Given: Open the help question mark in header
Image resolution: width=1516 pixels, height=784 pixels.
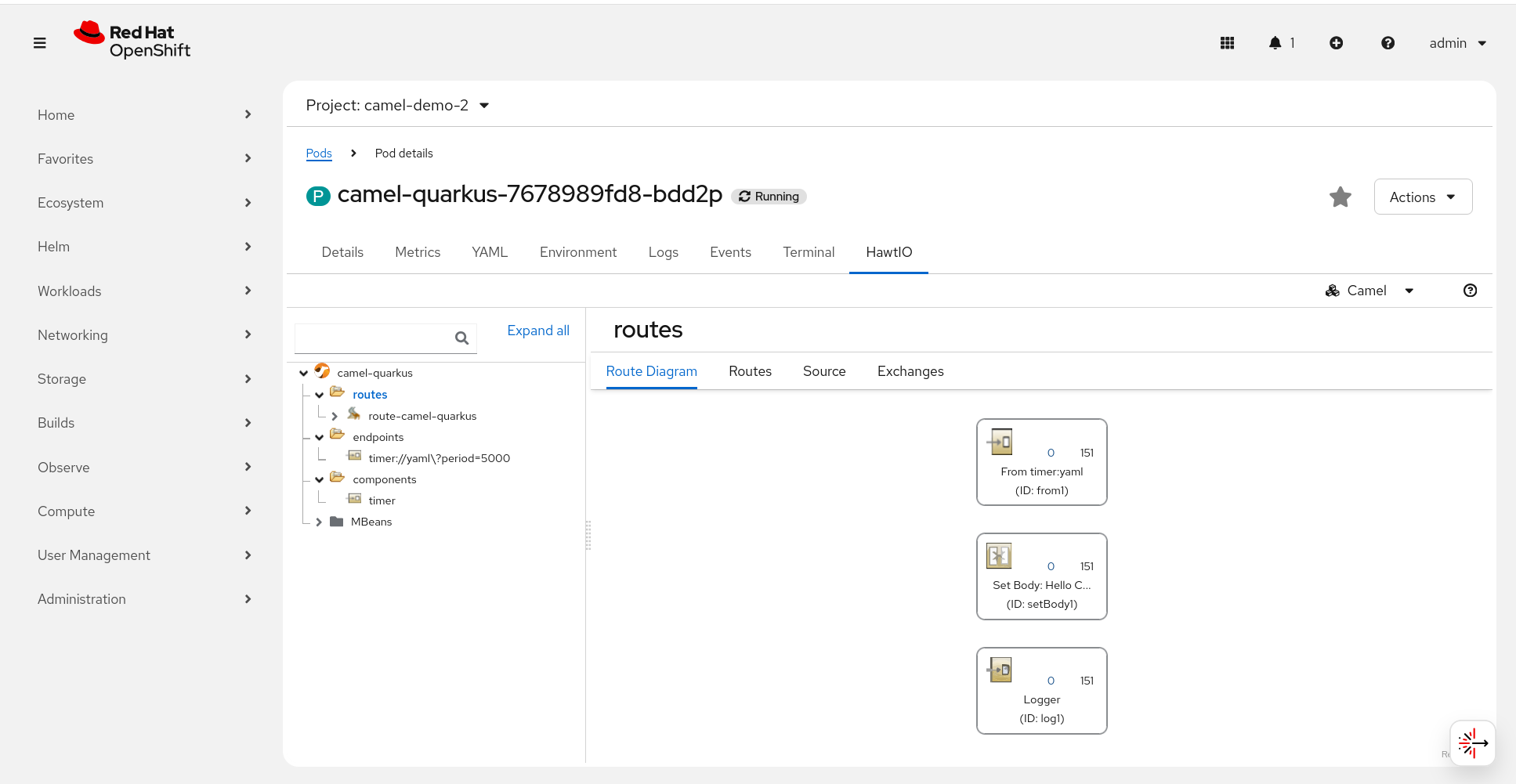Looking at the screenshot, I should coord(1388,43).
